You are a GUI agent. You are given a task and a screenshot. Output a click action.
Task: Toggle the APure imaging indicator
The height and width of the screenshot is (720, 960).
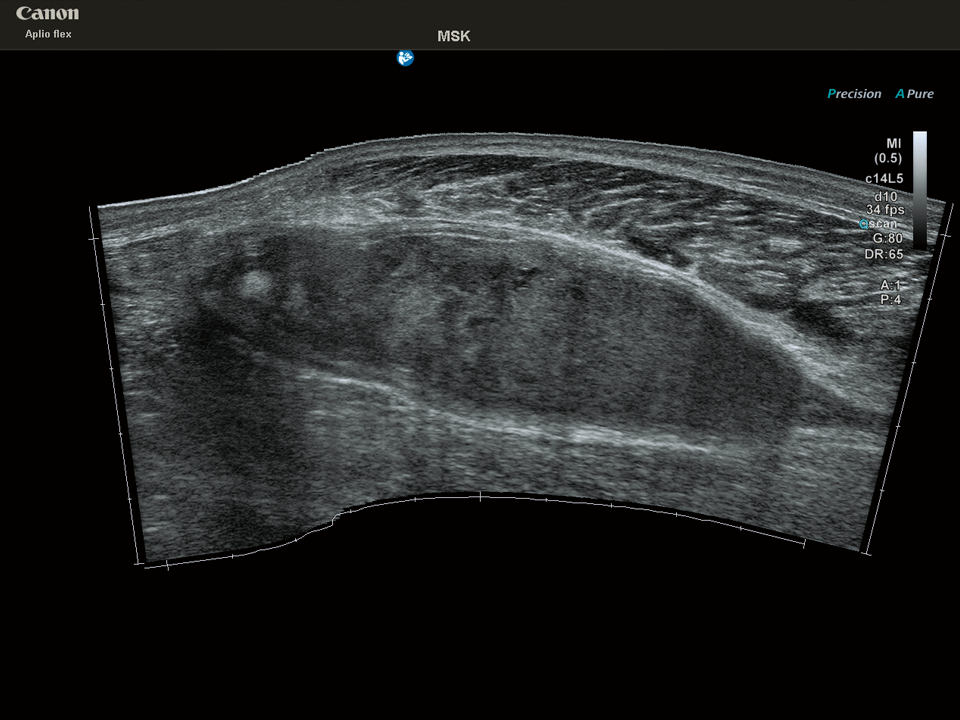914,94
